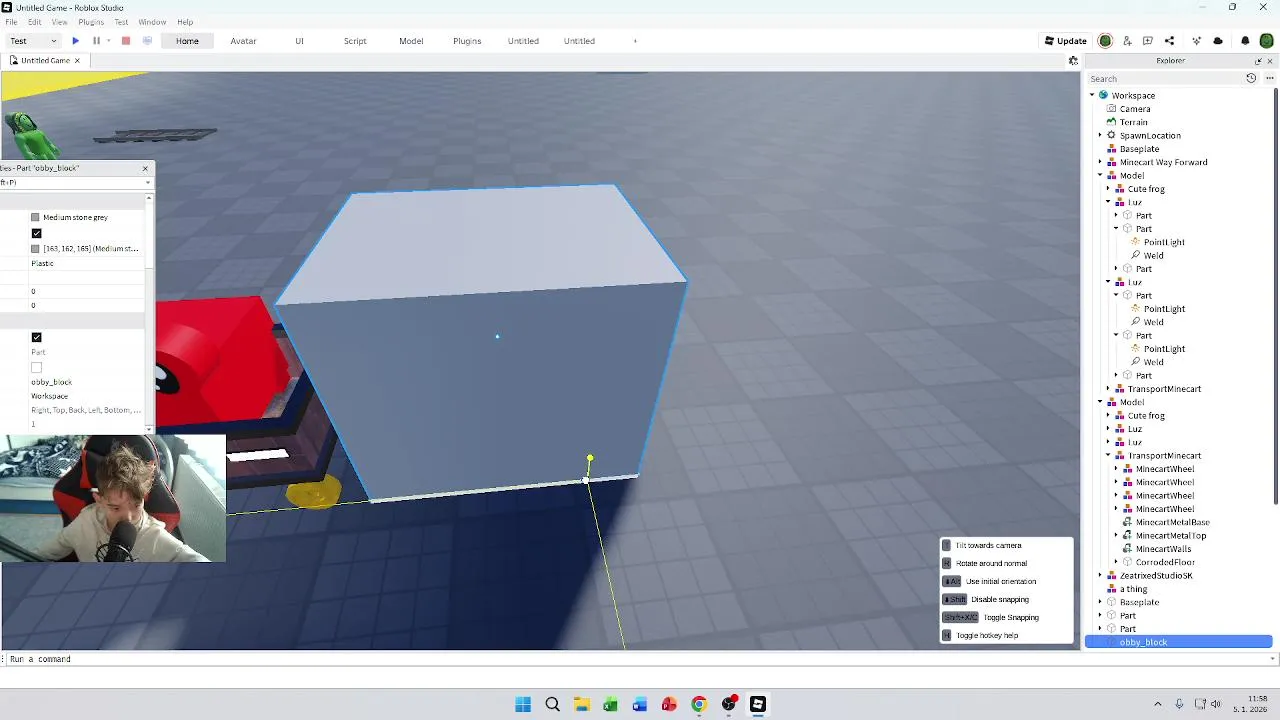This screenshot has width=1280, height=720.
Task: Click the client/server view icon after Stop
Action: click(147, 41)
